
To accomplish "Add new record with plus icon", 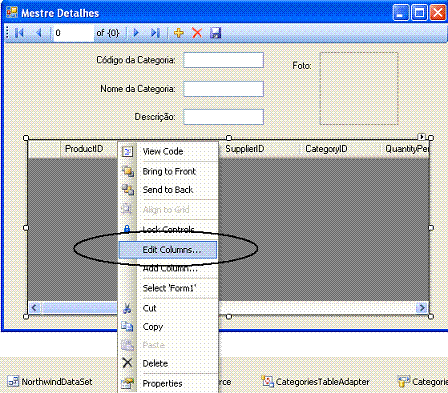I will coord(179,33).
